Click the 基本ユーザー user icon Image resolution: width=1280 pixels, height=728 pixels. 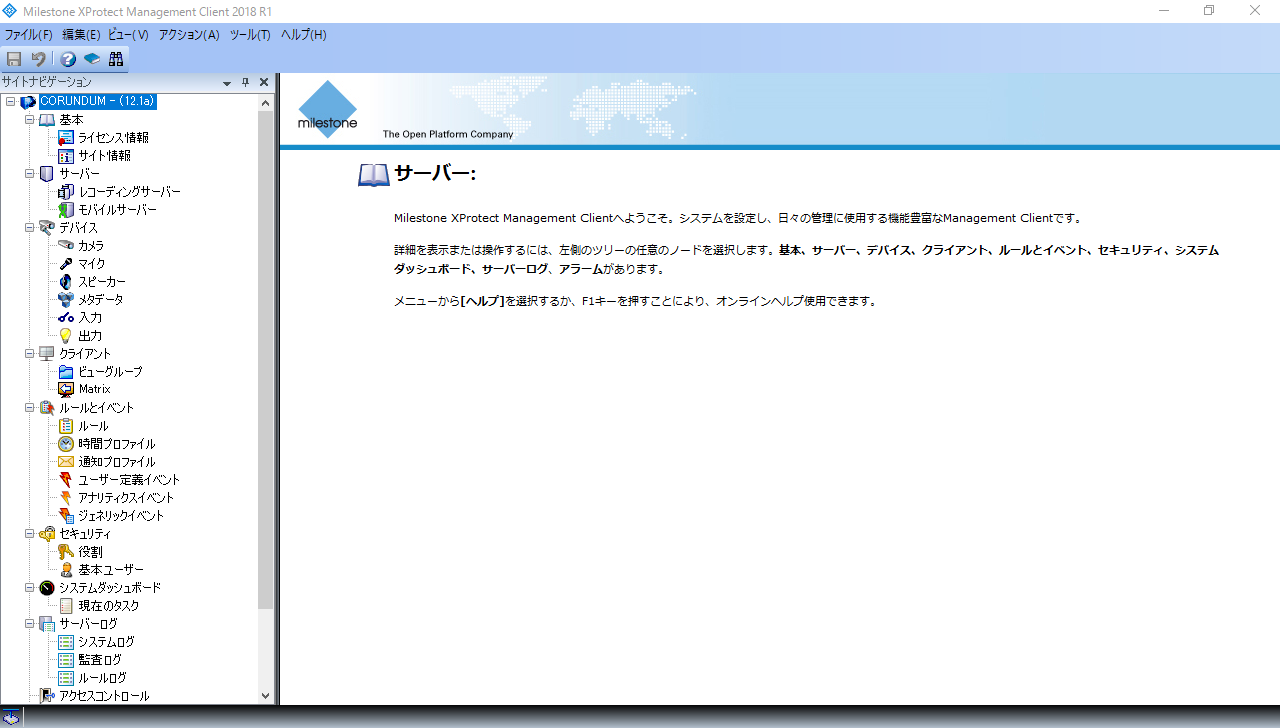(x=66, y=570)
